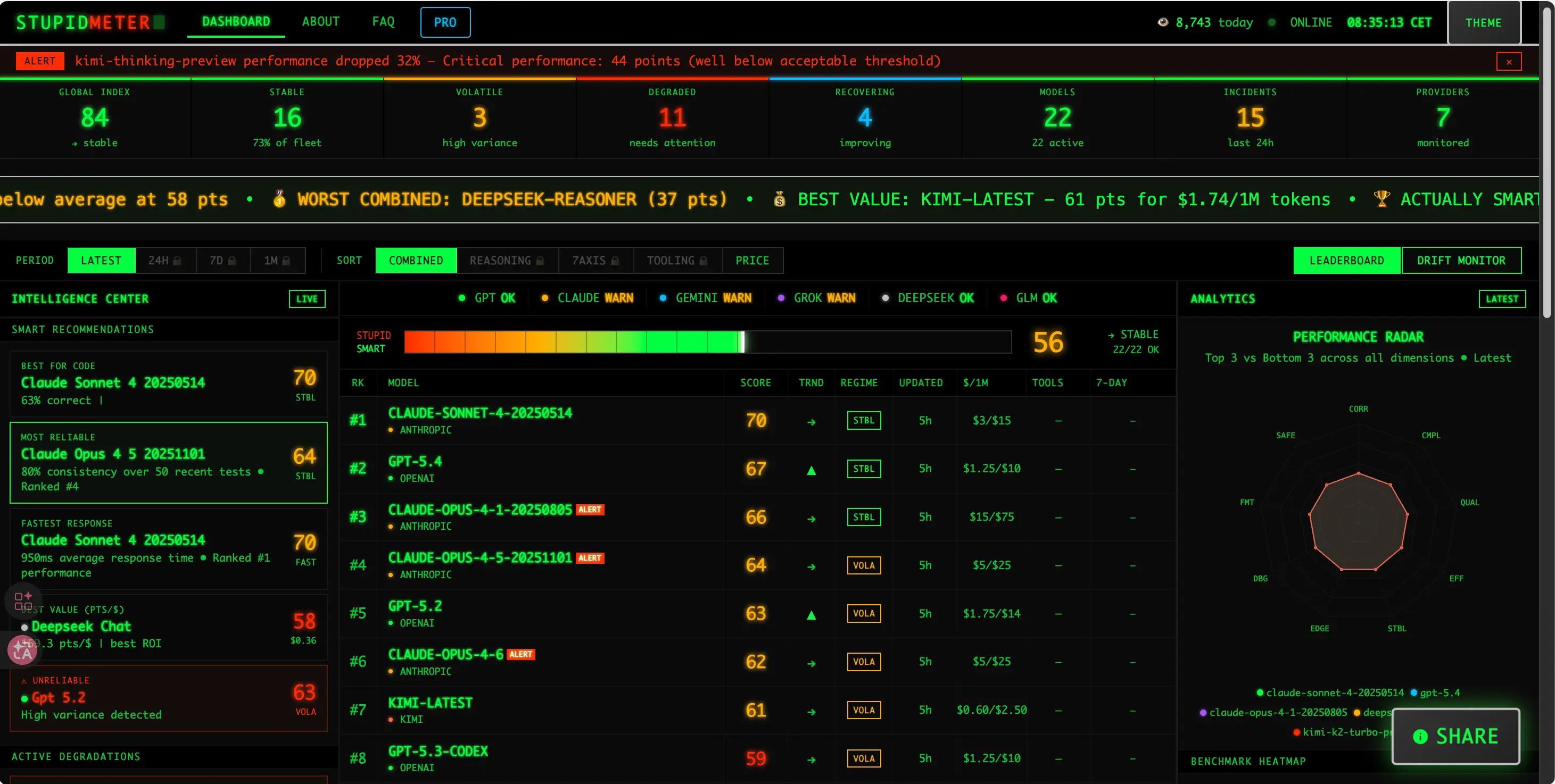Viewport: 1555px width, 784px height.
Task: Open CLAUDE-SONNET-4-20250514 model row
Action: click(479, 413)
